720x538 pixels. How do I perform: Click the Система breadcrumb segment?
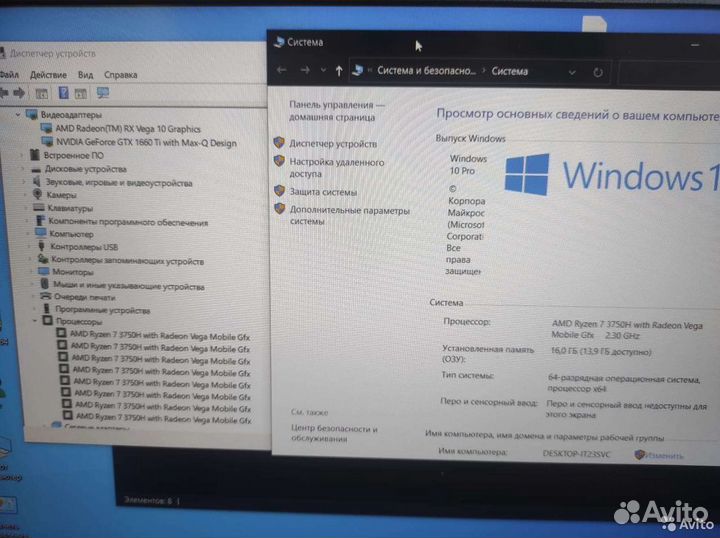click(510, 71)
